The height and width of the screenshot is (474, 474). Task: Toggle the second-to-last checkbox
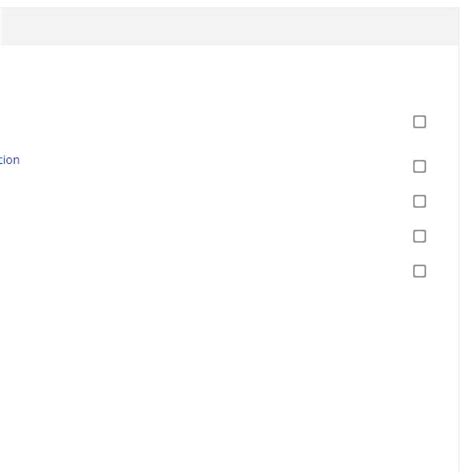(419, 236)
